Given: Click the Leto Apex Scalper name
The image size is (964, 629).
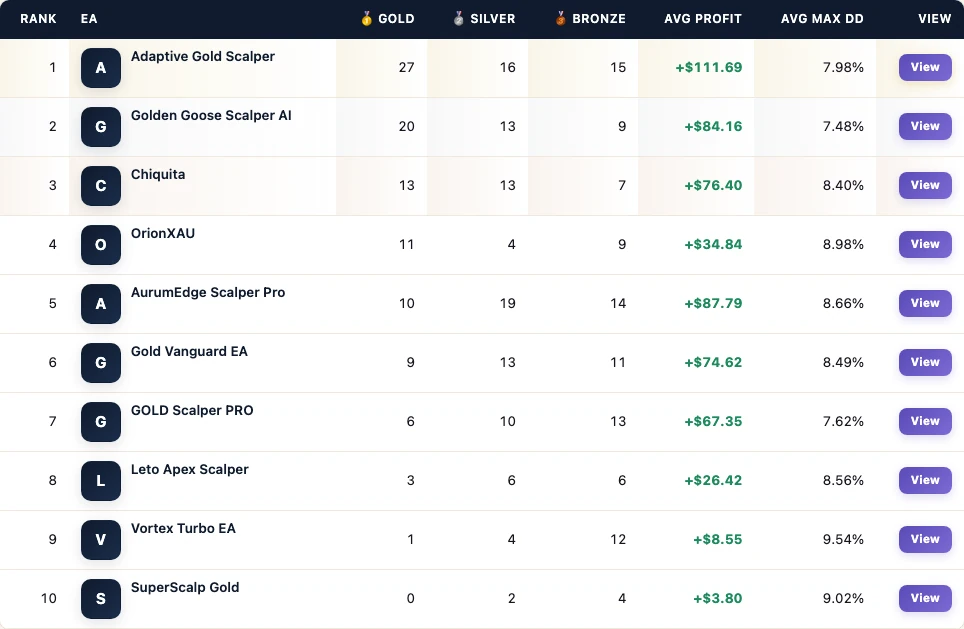Looking at the screenshot, I should (x=189, y=470).
